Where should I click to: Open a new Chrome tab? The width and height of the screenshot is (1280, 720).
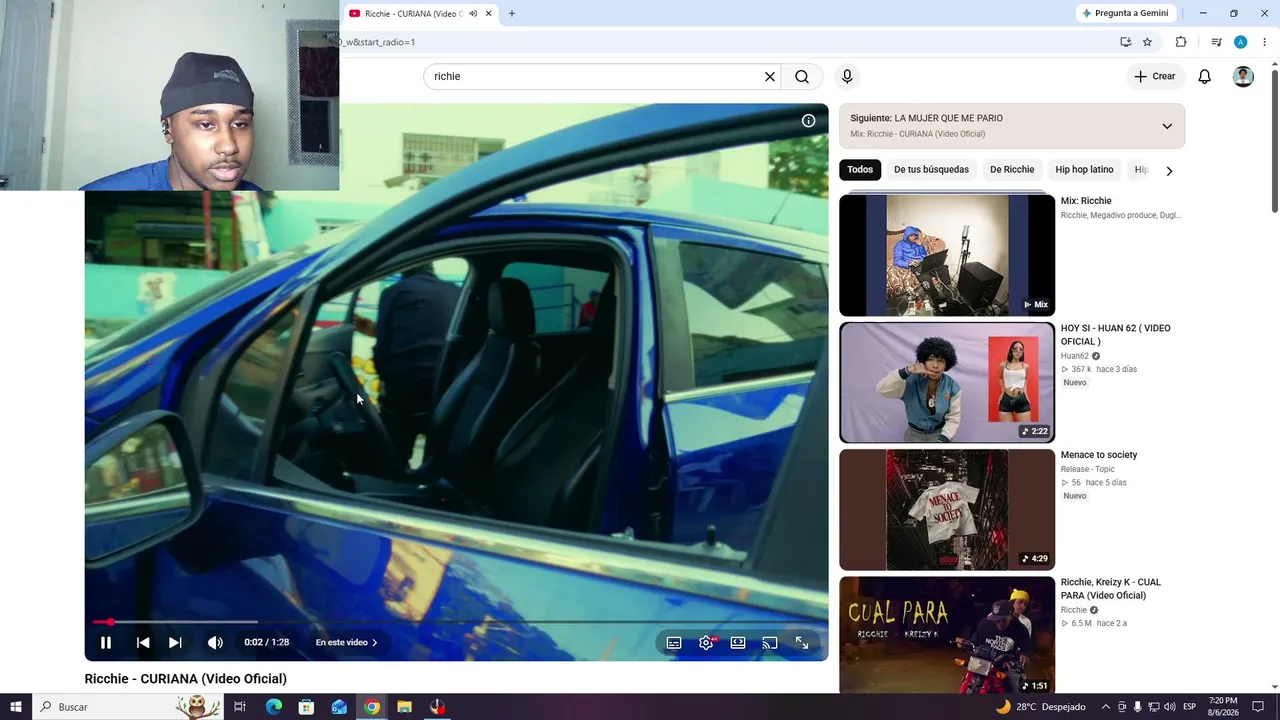point(512,14)
